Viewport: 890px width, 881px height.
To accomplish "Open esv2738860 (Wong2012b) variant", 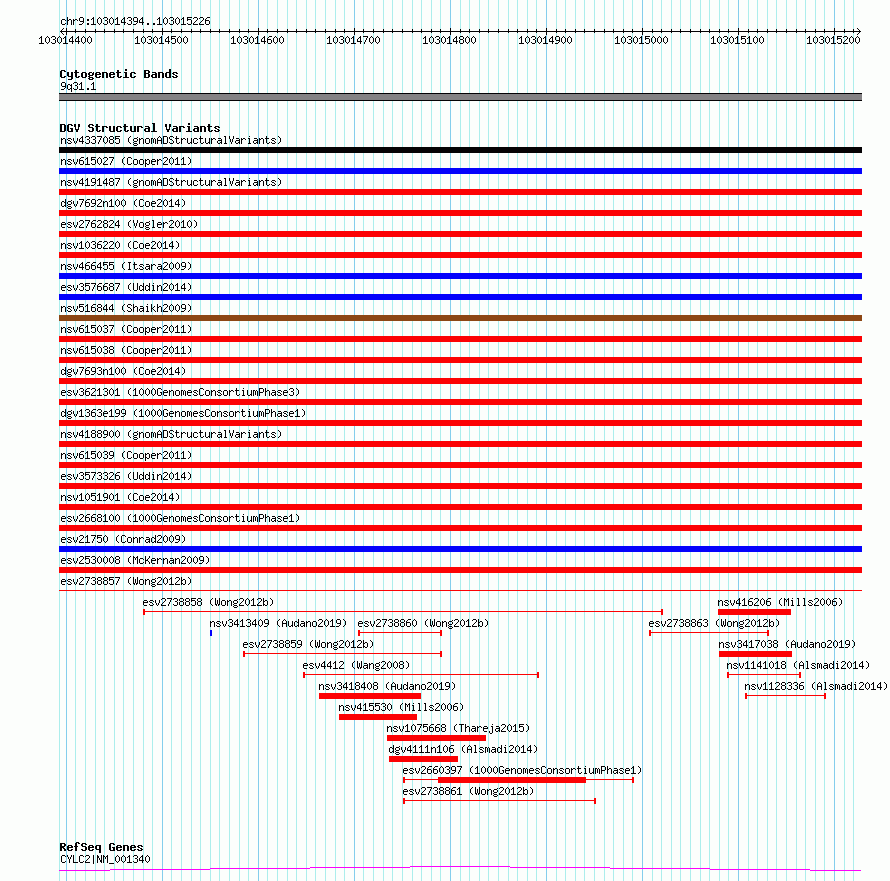I will (x=423, y=623).
